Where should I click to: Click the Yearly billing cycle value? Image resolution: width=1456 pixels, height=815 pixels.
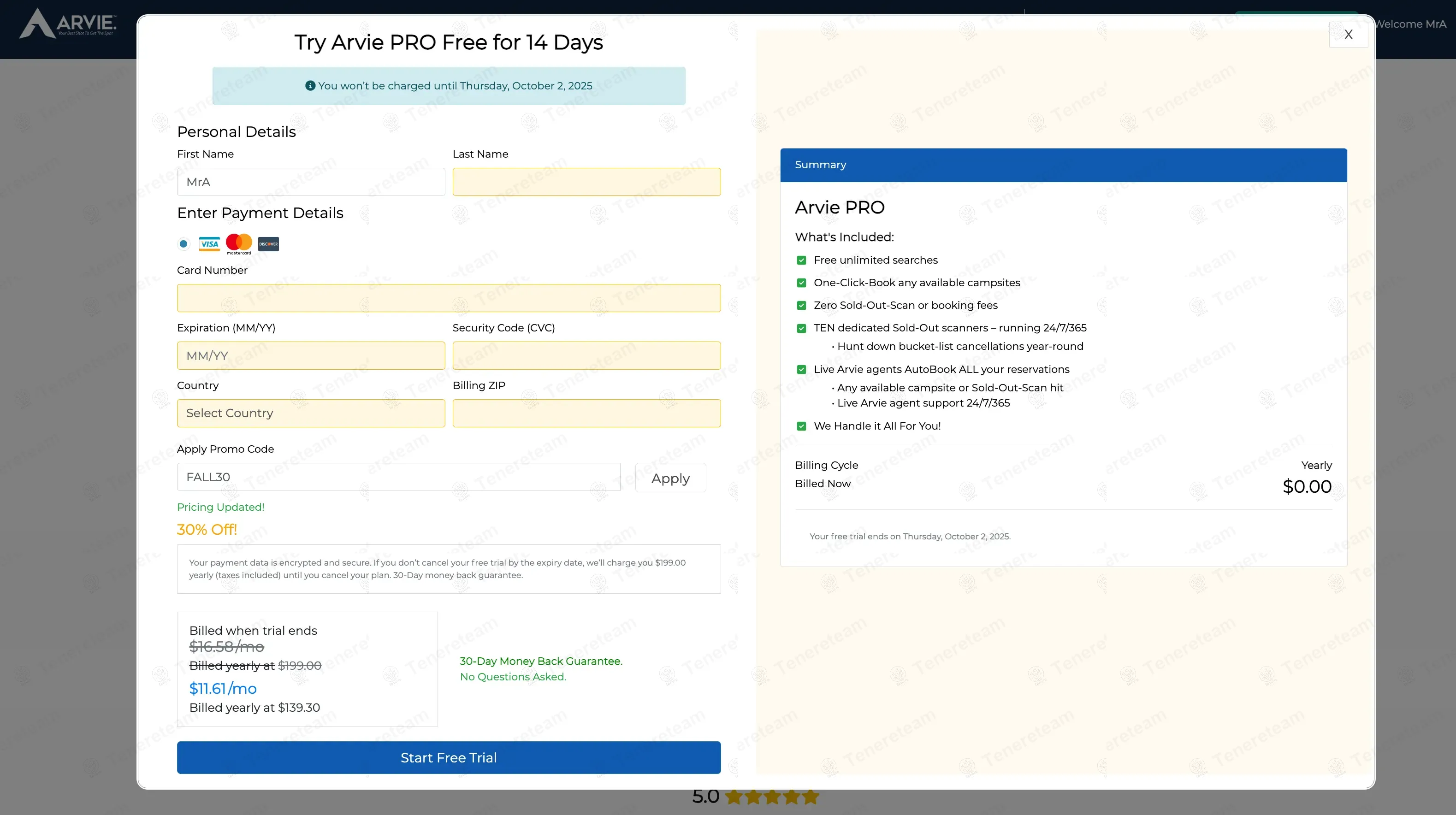coord(1316,465)
